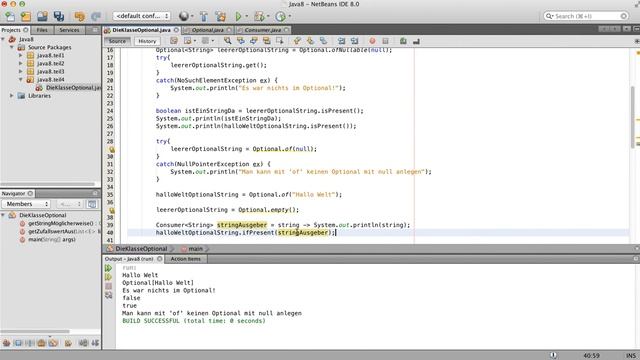Click the Next Bookmark icon
Screen dimensions: 640x360
pos(310,41)
